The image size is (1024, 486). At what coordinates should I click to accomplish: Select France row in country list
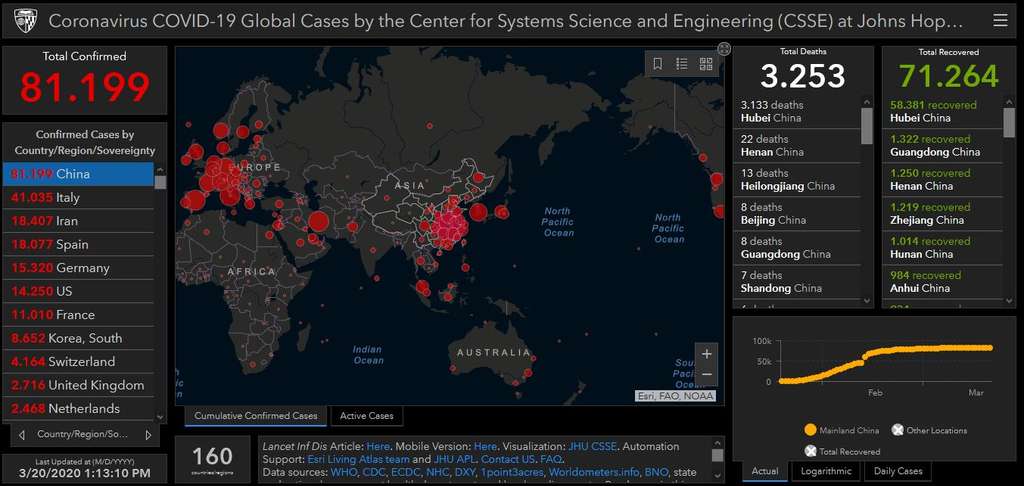(78, 315)
